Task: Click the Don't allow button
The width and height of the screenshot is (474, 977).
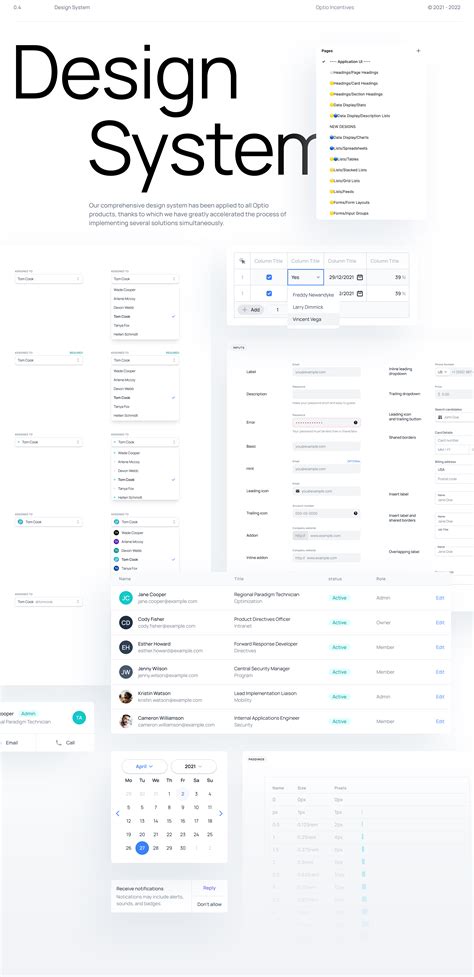Action: pyautogui.click(x=209, y=904)
